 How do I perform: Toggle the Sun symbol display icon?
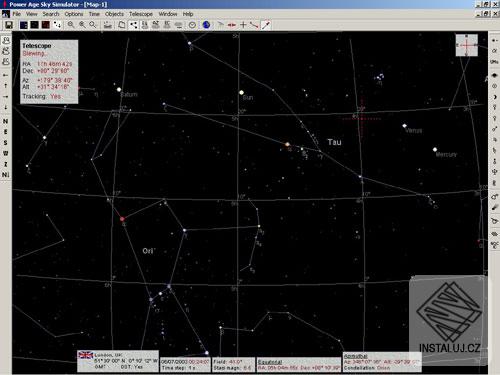tap(494, 86)
